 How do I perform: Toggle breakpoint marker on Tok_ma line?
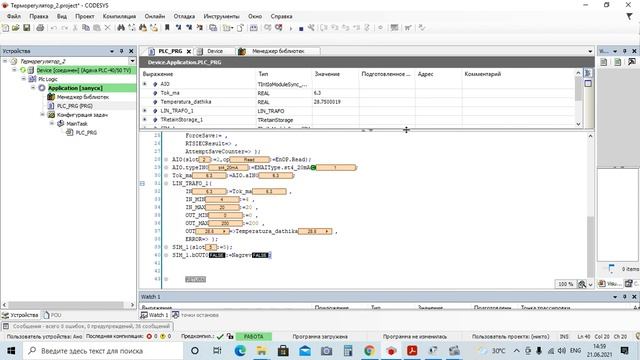point(166,176)
